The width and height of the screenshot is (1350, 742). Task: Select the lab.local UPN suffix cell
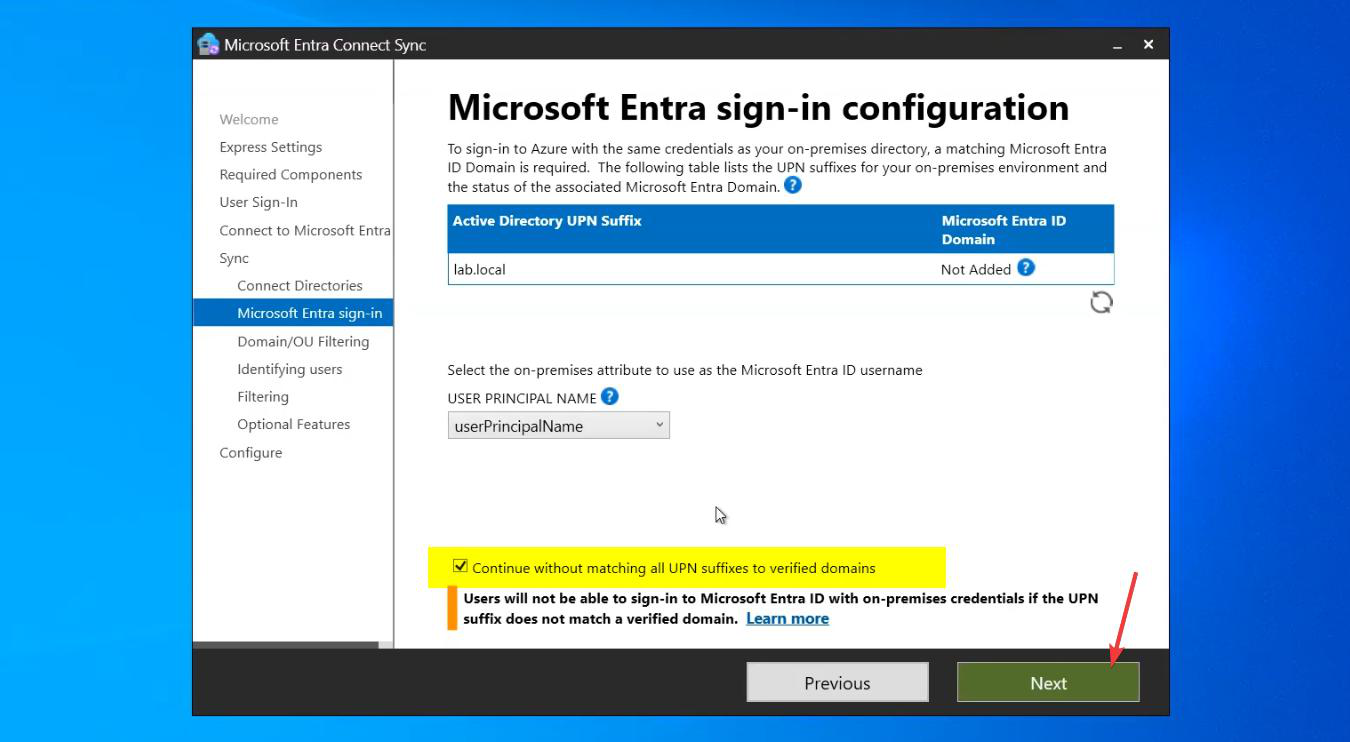(480, 269)
